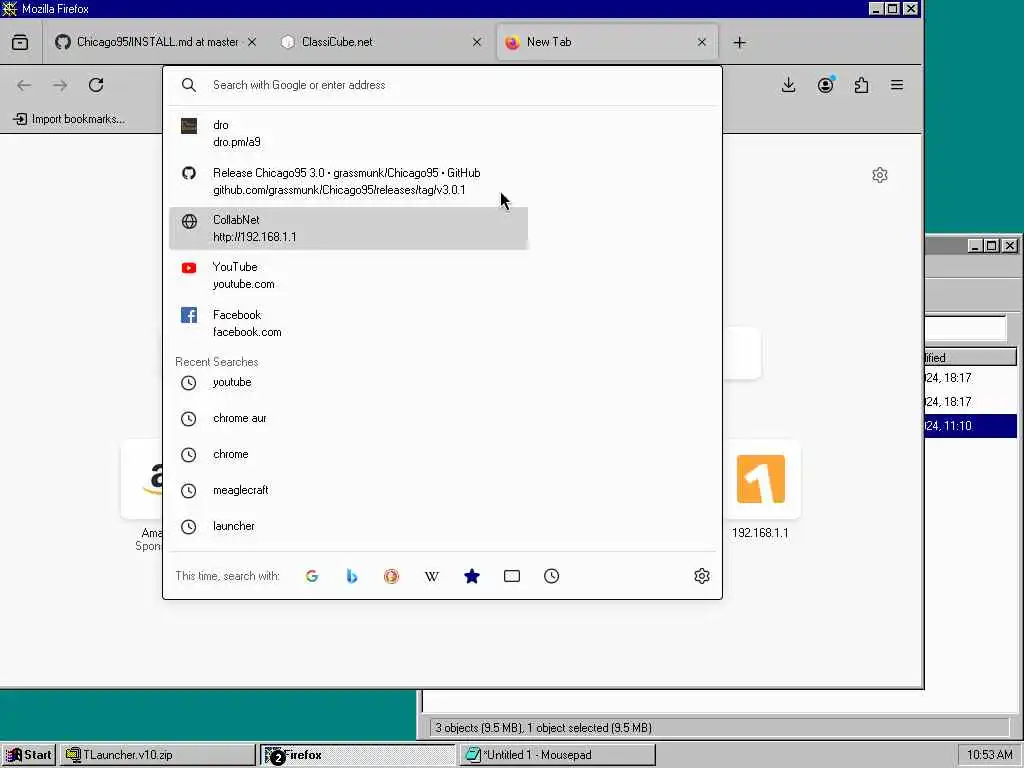Reload the current page
This screenshot has width=1024, height=768.
pos(96,85)
